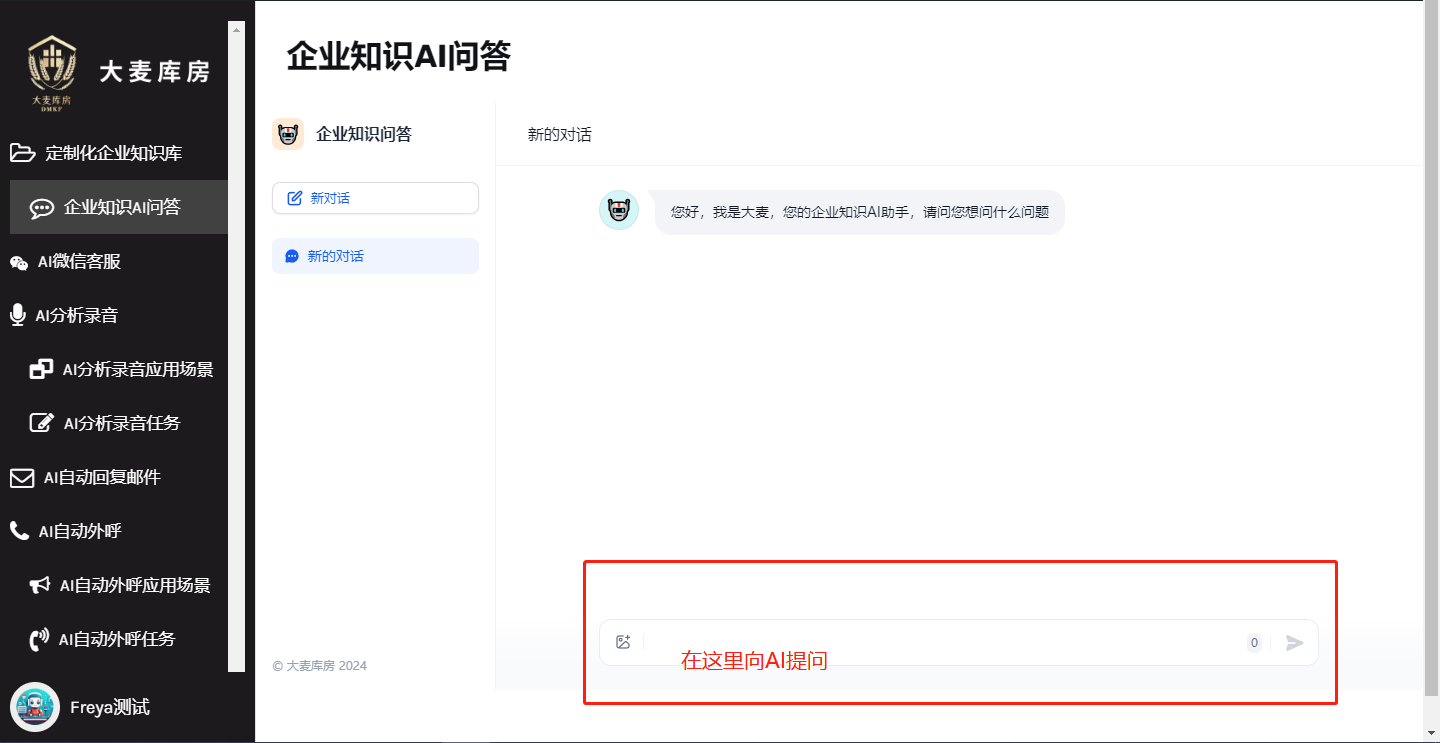Click the page vertical scrollbar
The width and height of the screenshot is (1440, 743).
coord(1431,348)
